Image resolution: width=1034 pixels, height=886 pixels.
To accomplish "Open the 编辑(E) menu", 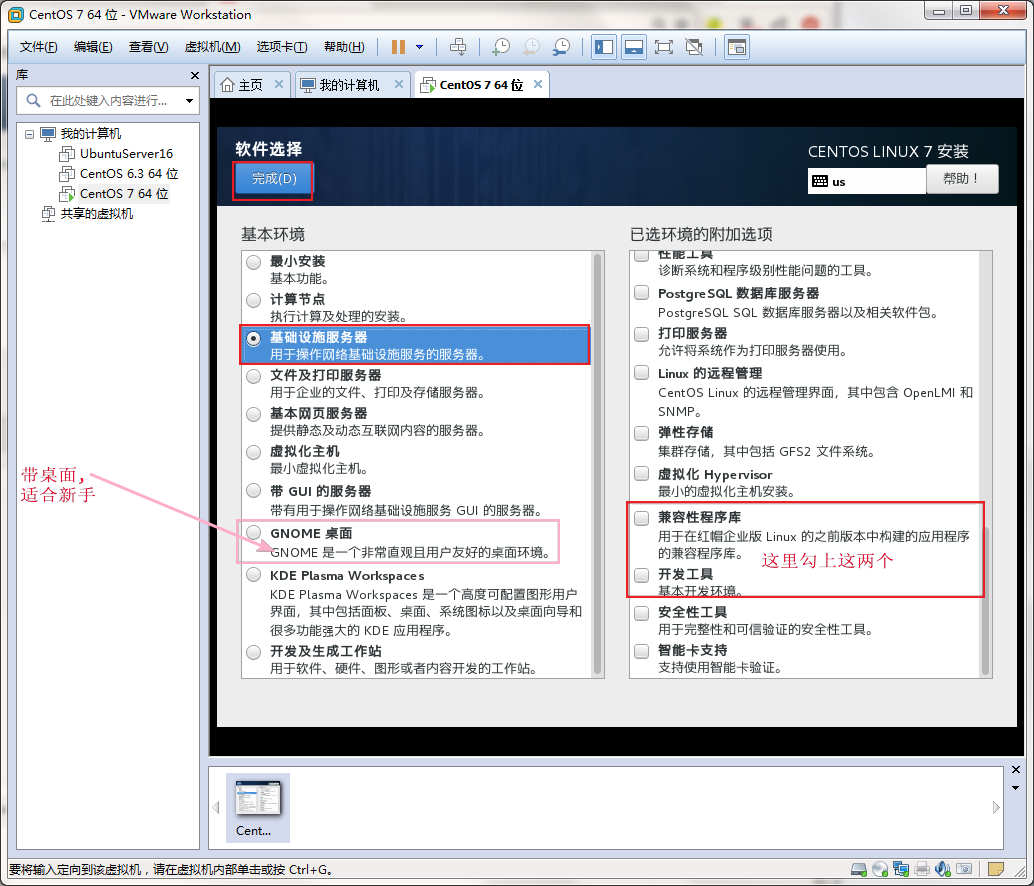I will click(x=93, y=47).
